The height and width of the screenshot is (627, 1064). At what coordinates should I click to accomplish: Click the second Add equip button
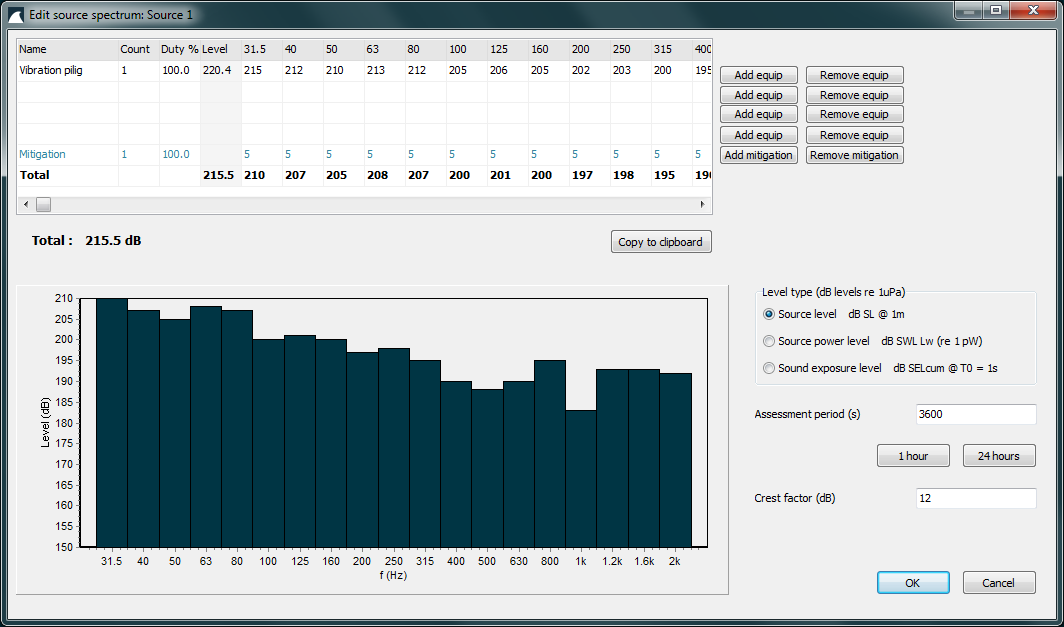click(758, 94)
